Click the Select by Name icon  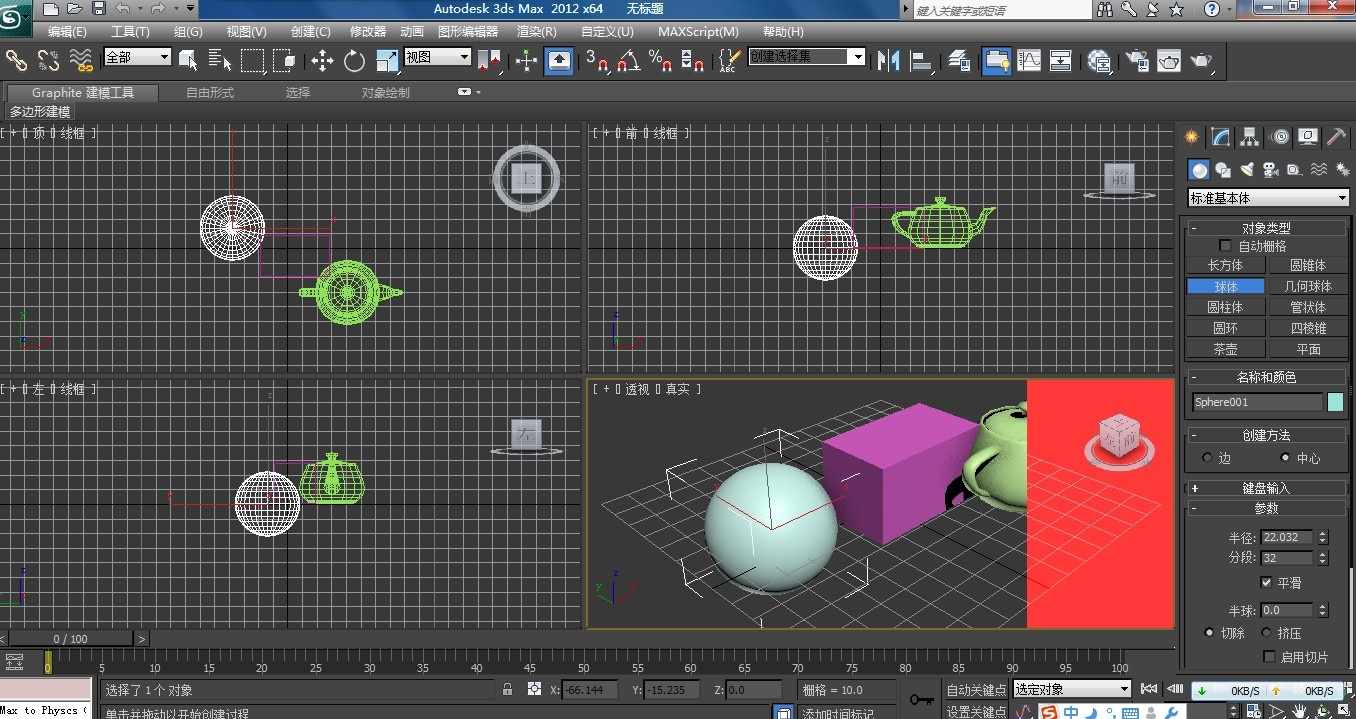point(220,61)
